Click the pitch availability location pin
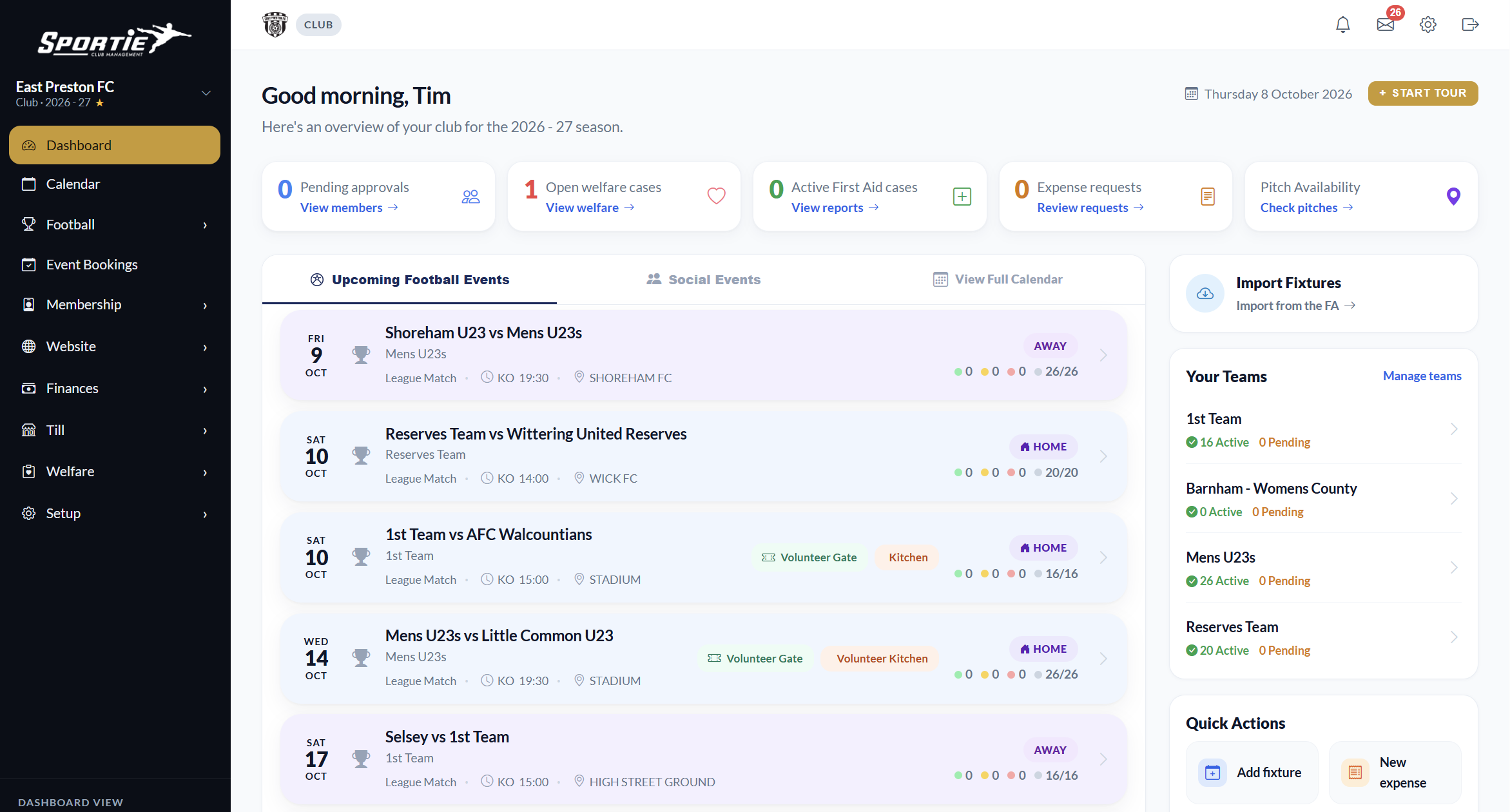 [1453, 197]
